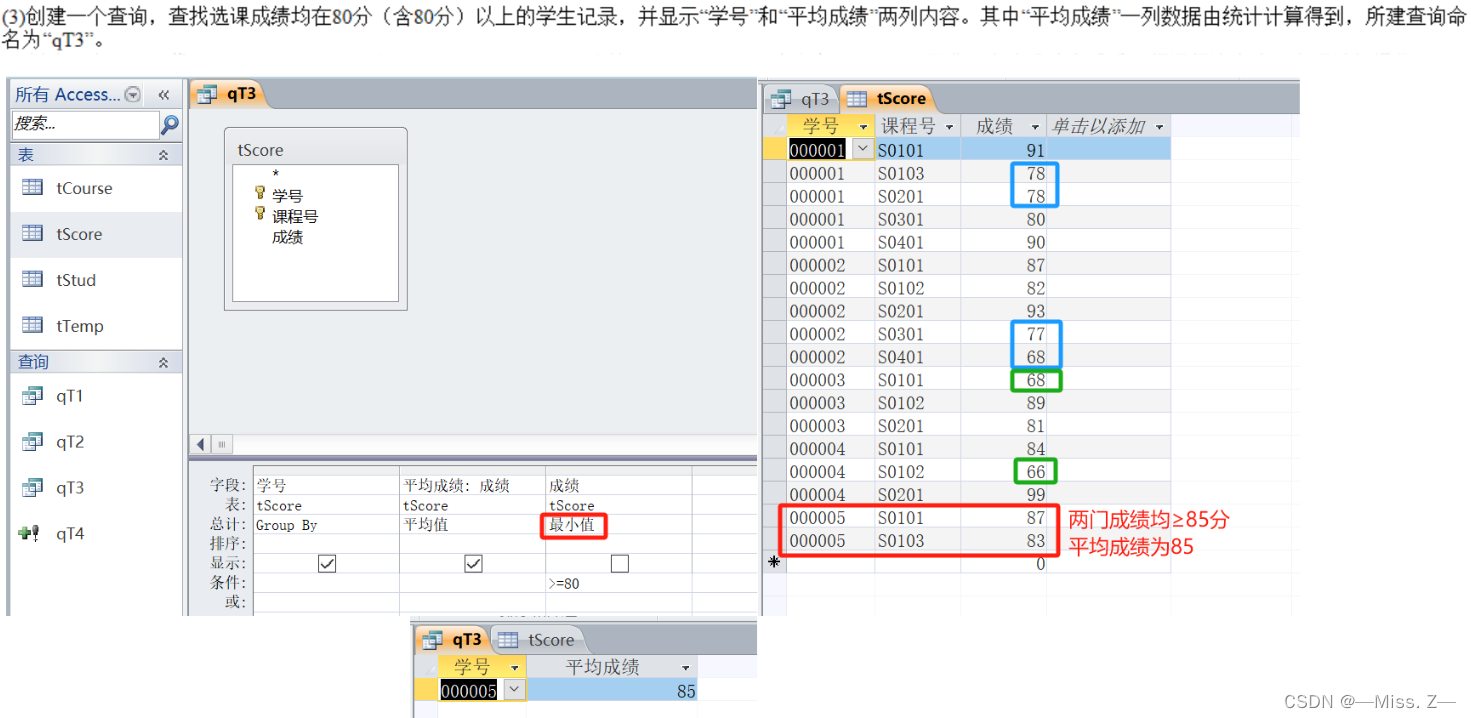Click the 85 average score result cell
This screenshot has height=718, width=1471.
tap(612, 691)
